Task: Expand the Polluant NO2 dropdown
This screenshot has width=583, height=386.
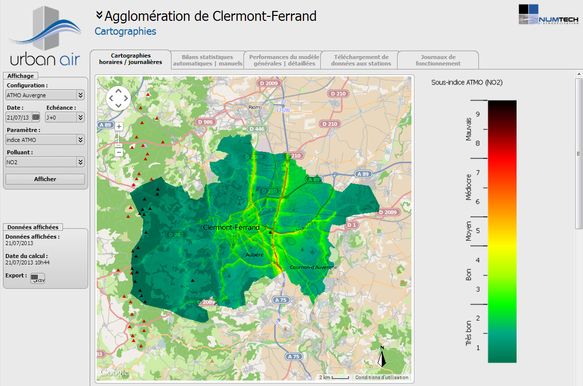Action: pos(45,162)
